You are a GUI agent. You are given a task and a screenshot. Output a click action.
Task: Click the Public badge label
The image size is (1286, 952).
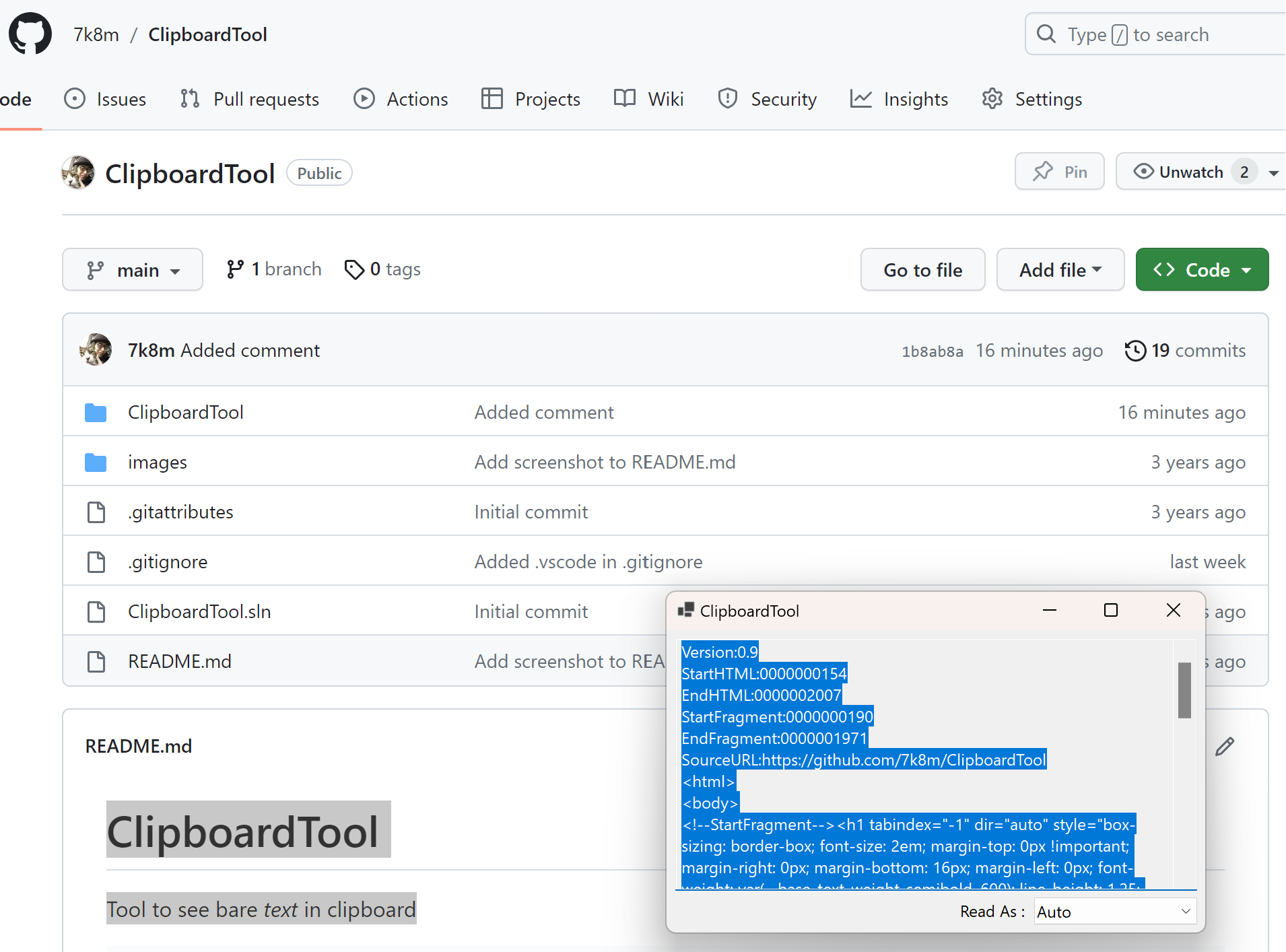[319, 173]
